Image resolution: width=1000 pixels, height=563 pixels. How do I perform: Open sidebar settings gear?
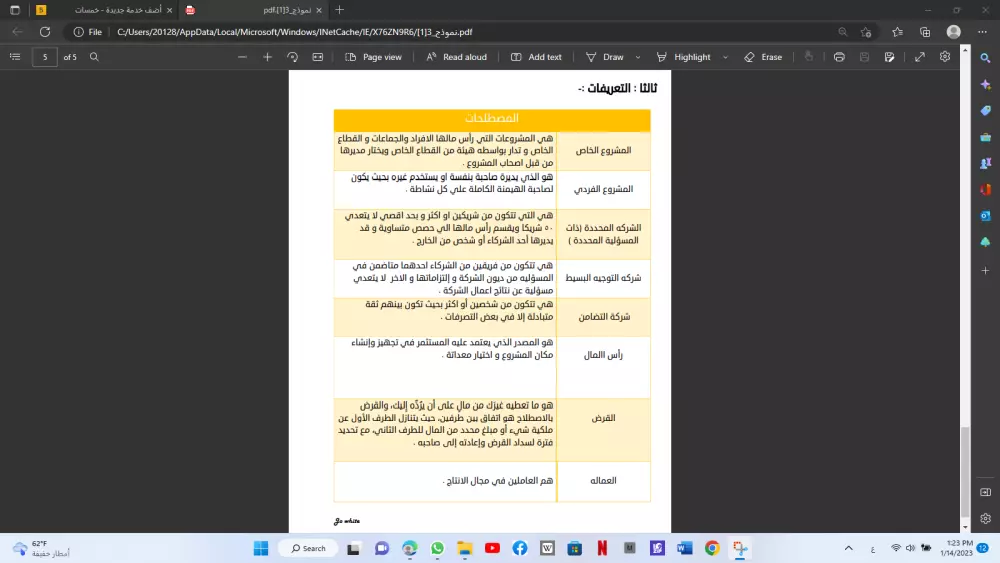click(x=985, y=518)
